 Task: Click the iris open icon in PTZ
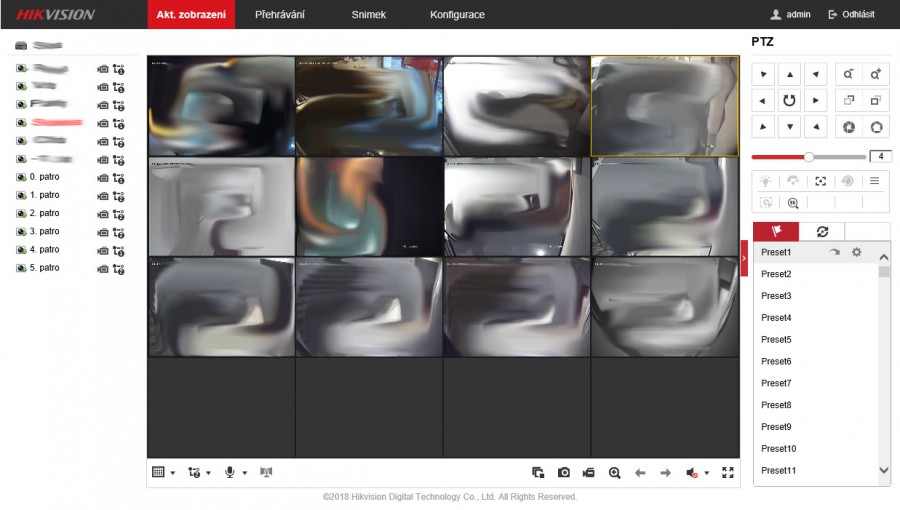(x=876, y=127)
